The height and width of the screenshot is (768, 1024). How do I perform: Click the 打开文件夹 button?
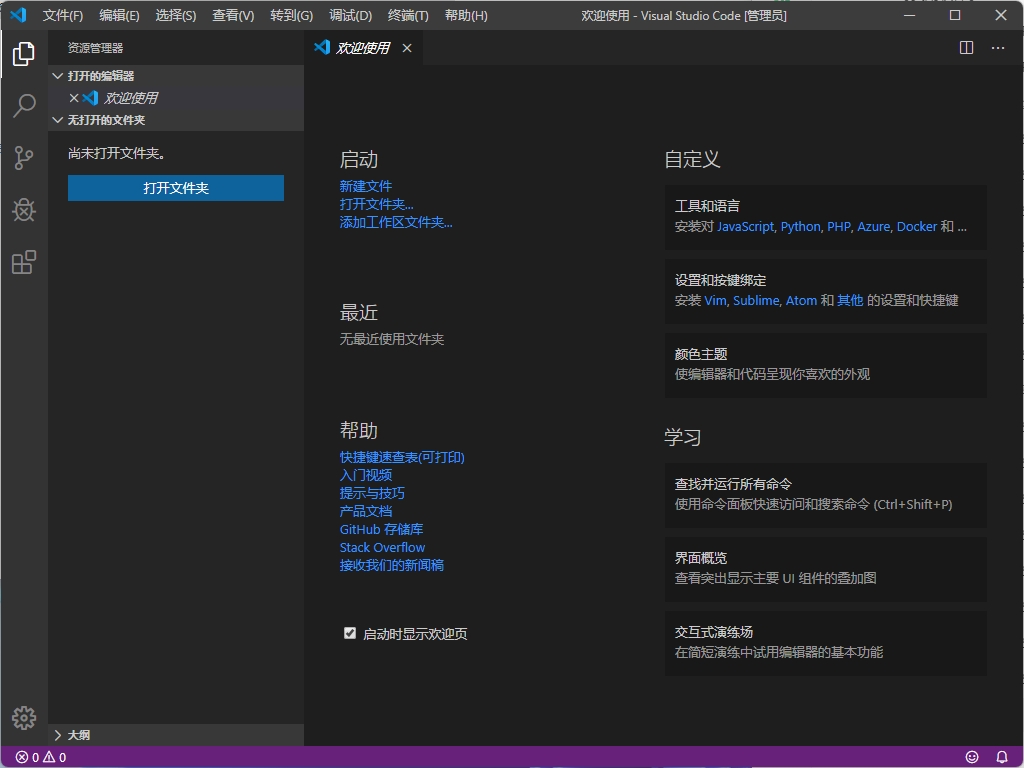pos(175,187)
